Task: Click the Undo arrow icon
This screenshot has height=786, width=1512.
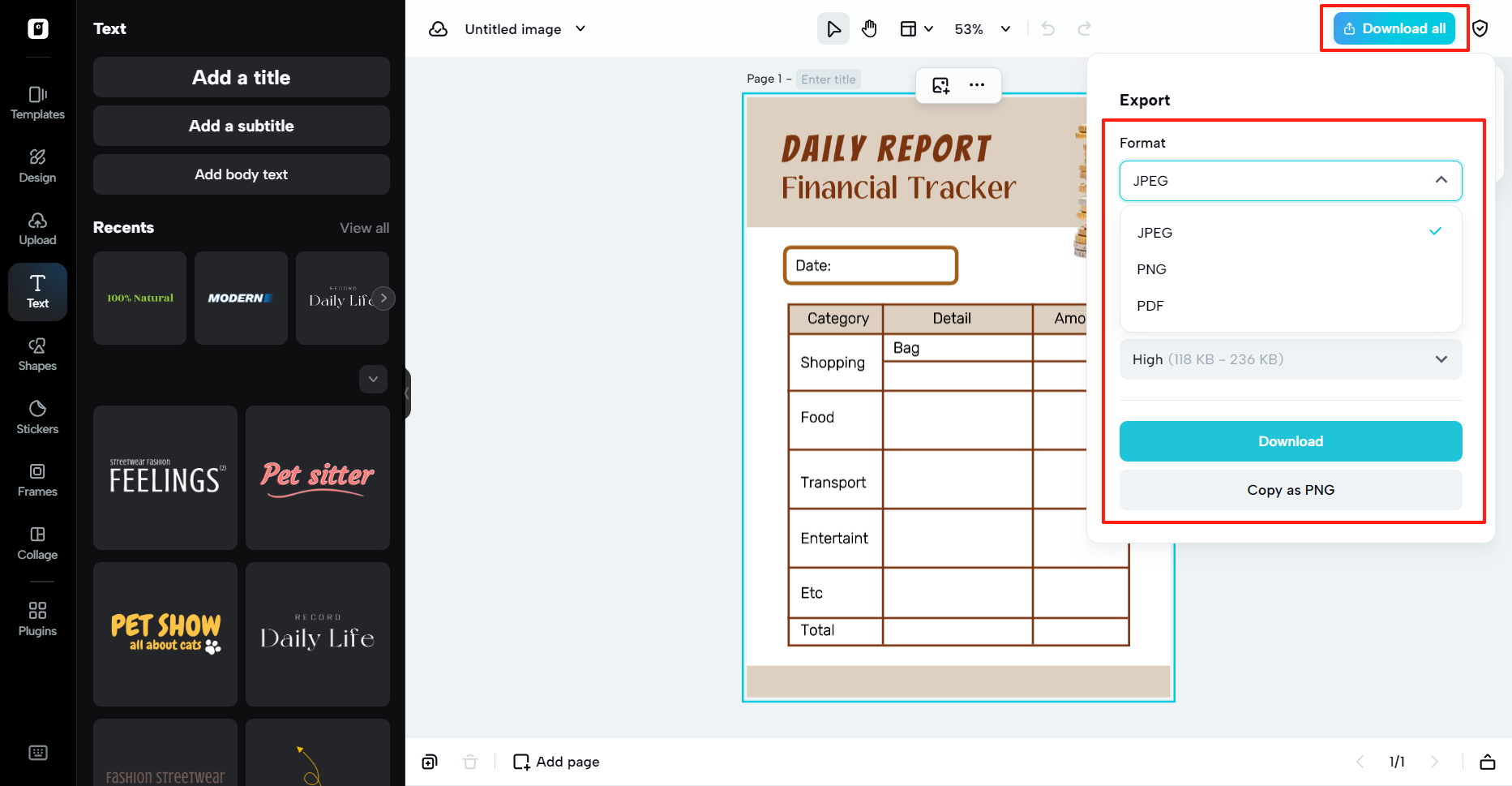Action: click(x=1047, y=28)
